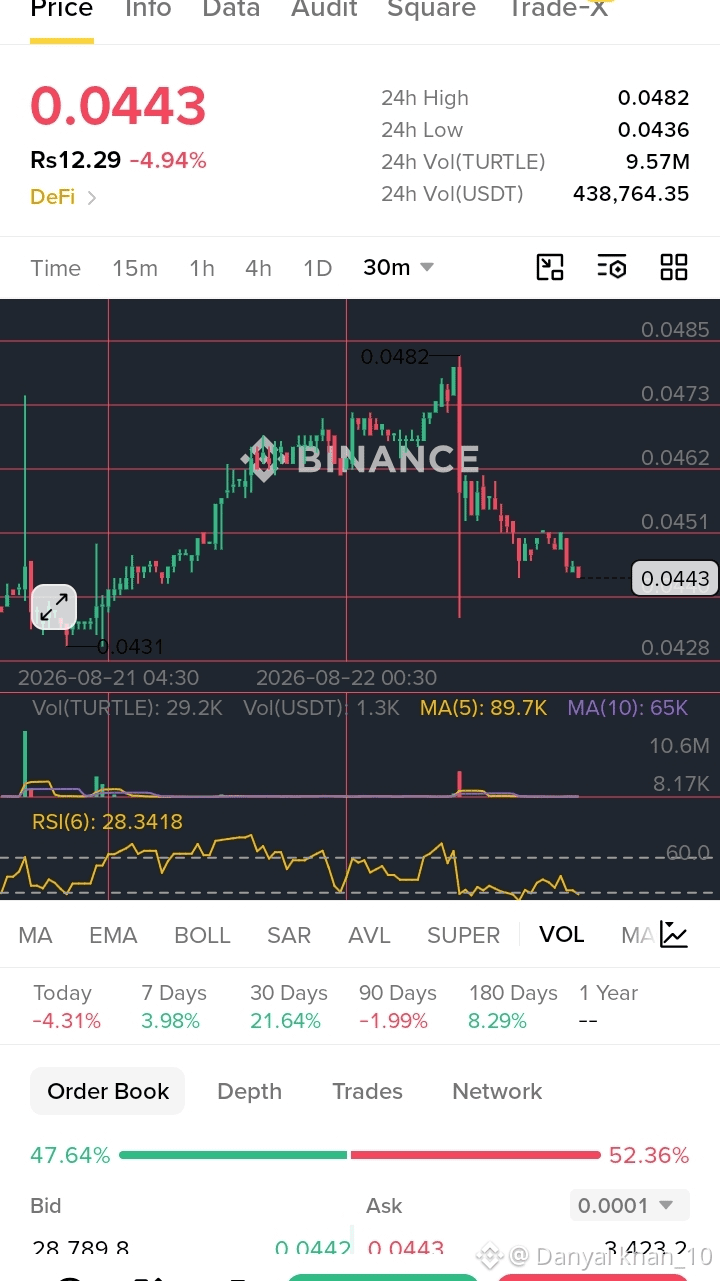
Task: Click the large 0.0443 last price
Action: point(118,106)
